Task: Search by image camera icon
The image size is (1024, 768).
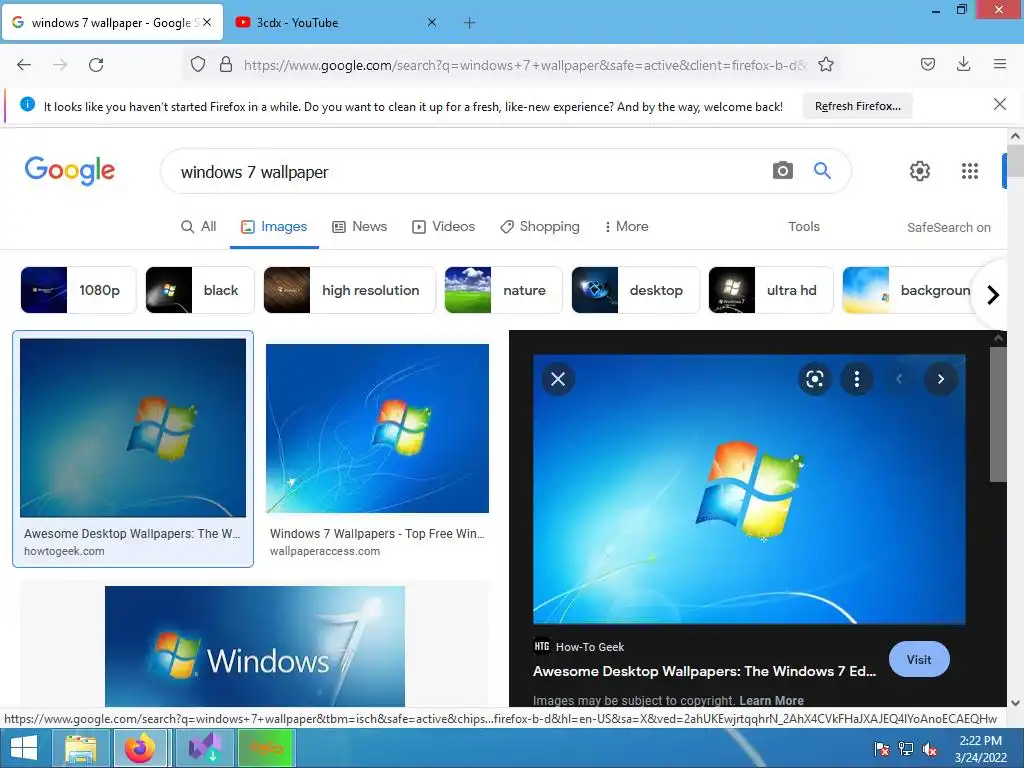Action: tap(782, 170)
